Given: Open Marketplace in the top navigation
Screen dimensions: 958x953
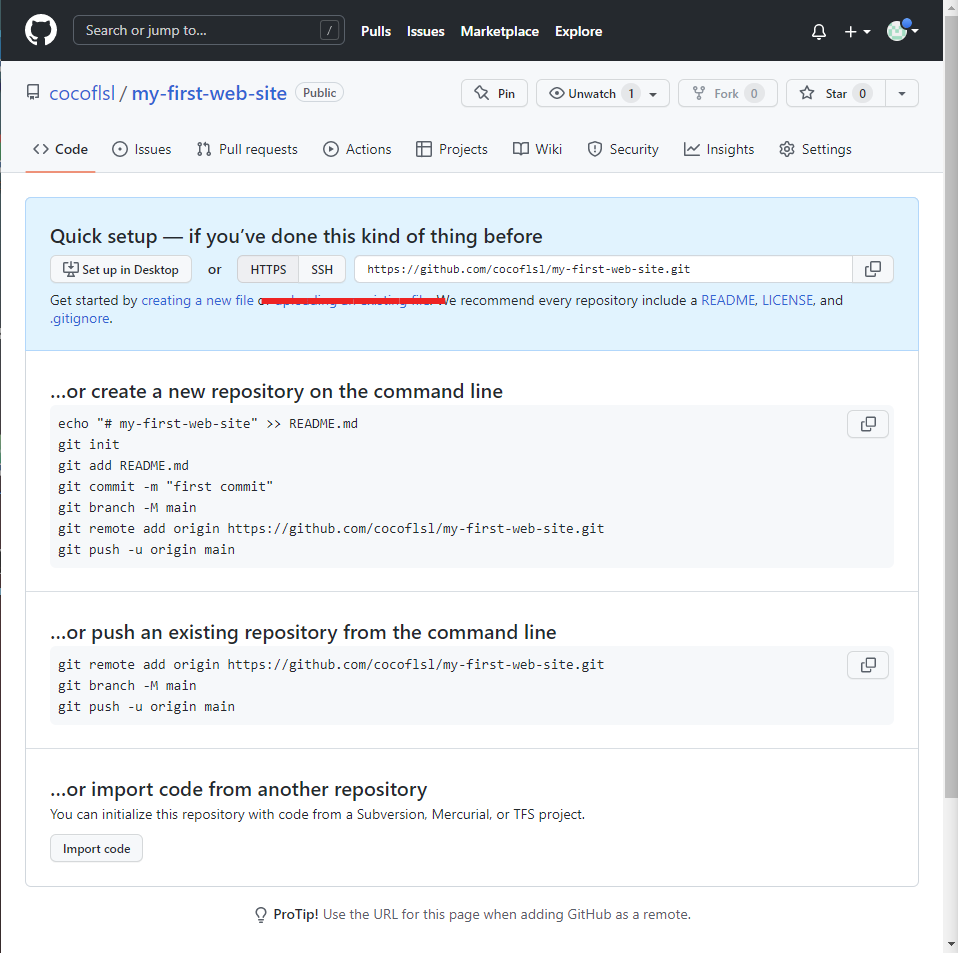Looking at the screenshot, I should 500,31.
